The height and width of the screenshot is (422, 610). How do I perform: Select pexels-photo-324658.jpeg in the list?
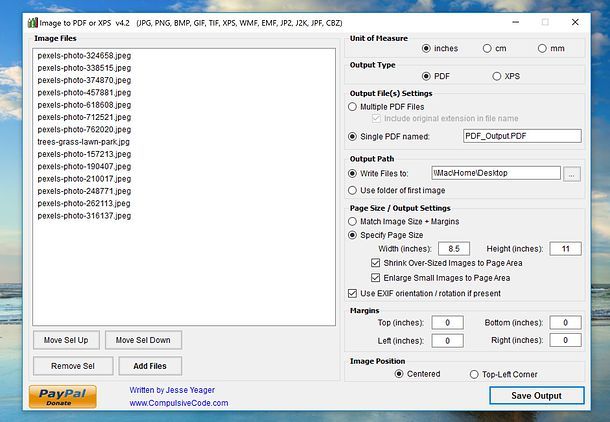point(84,56)
